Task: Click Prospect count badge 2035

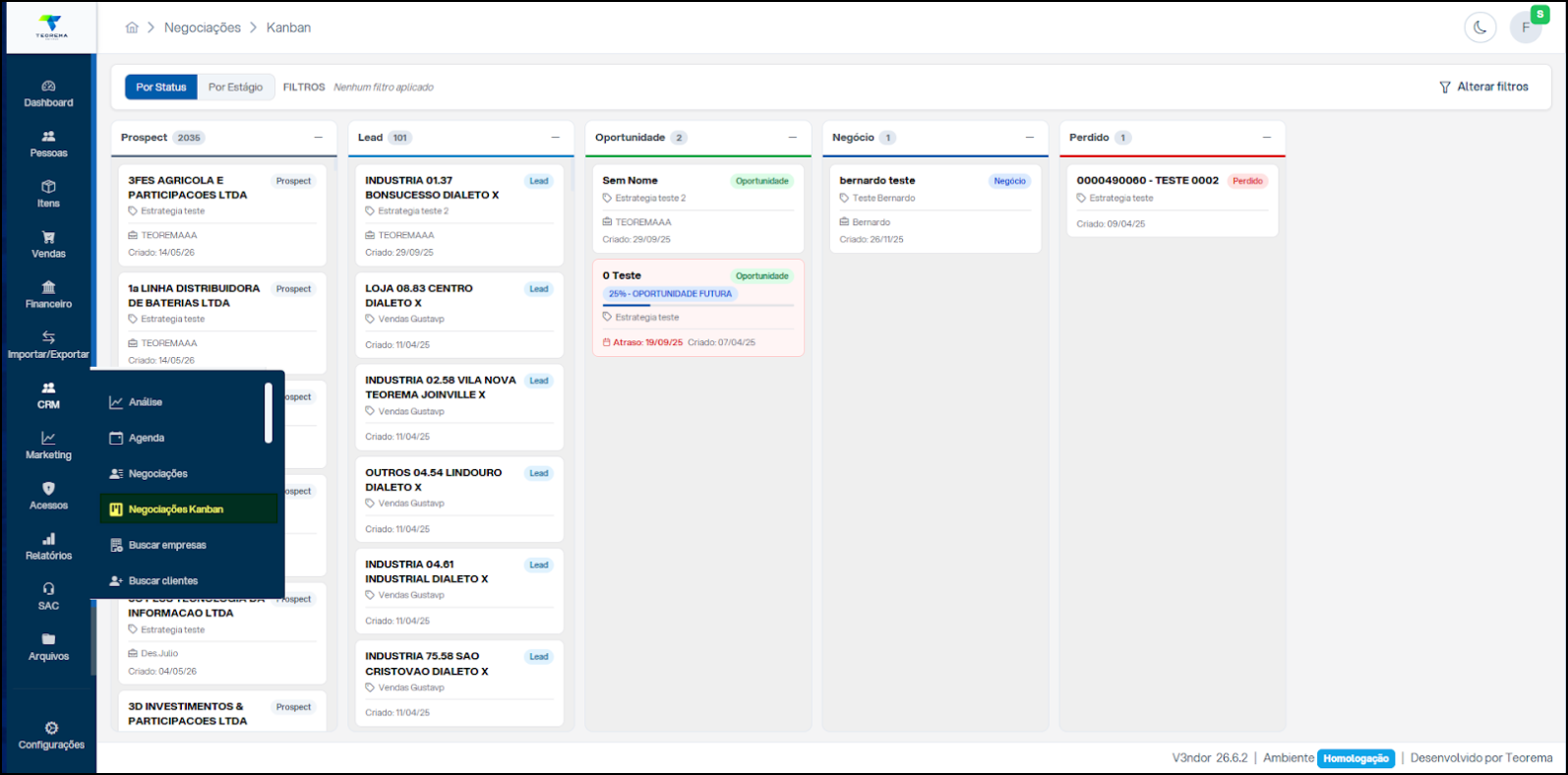Action: click(189, 138)
